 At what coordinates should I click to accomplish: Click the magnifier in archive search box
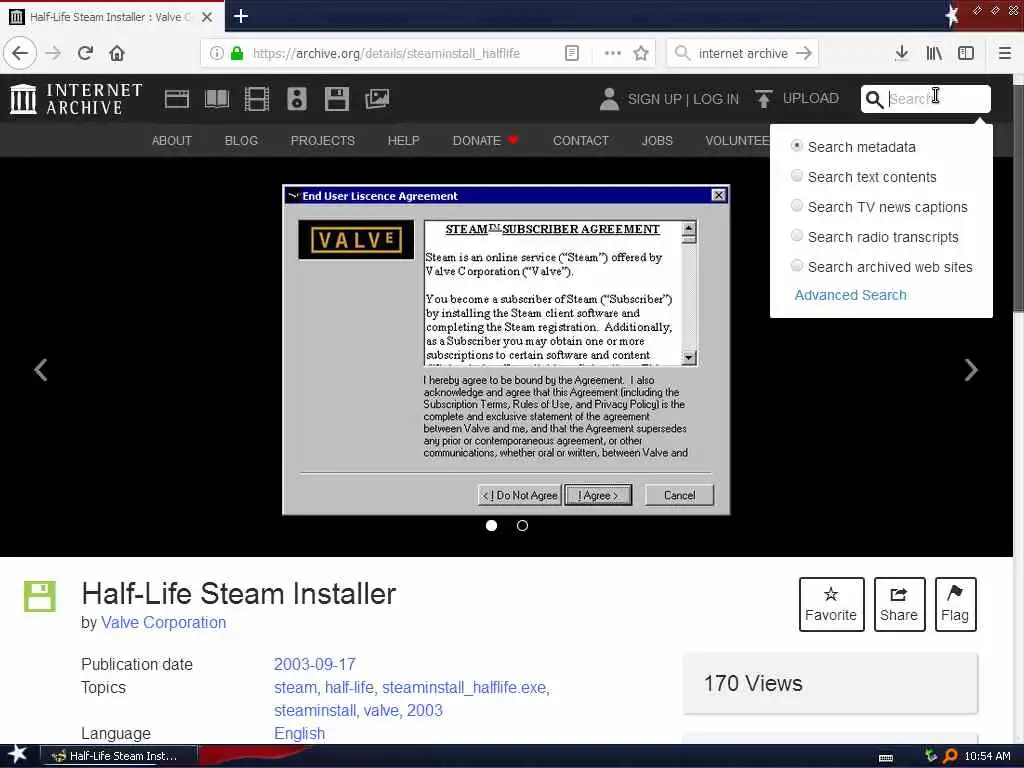pos(874,99)
